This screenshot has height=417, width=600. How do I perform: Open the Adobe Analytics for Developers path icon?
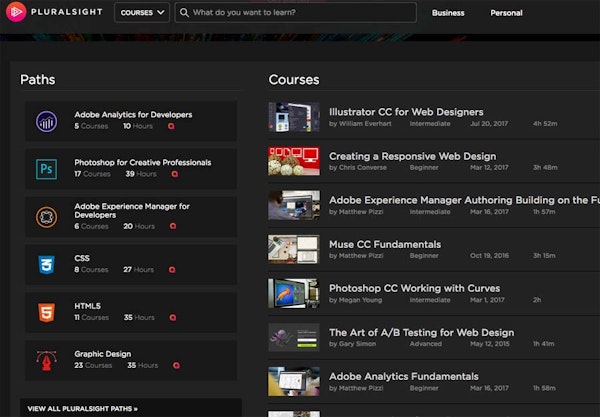46,121
